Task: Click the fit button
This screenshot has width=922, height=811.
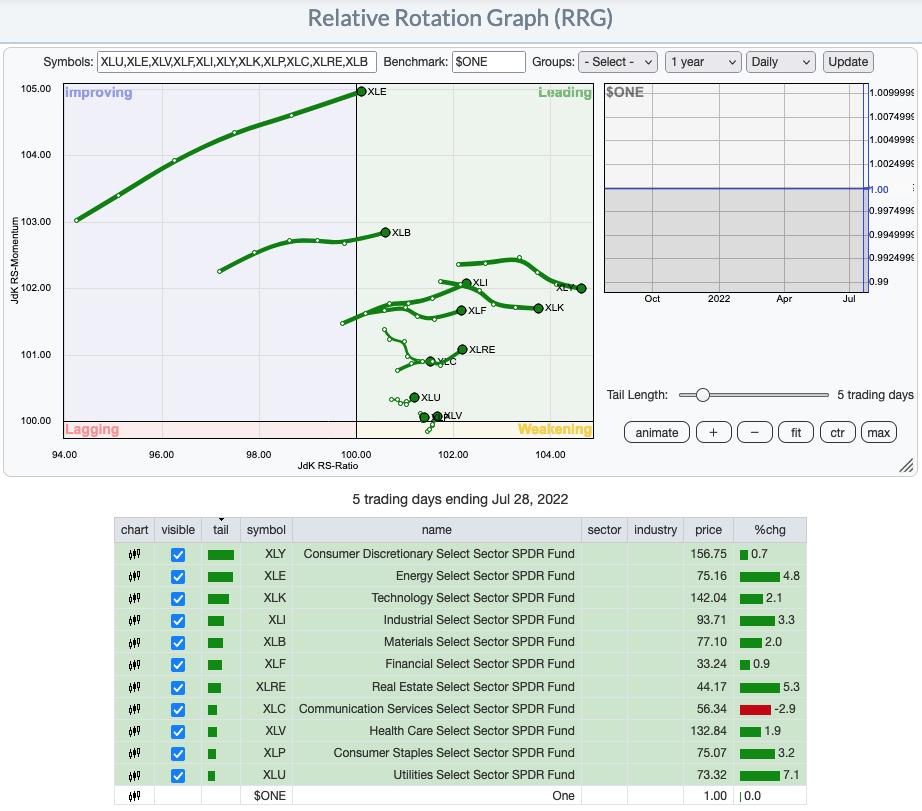Action: tap(796, 433)
